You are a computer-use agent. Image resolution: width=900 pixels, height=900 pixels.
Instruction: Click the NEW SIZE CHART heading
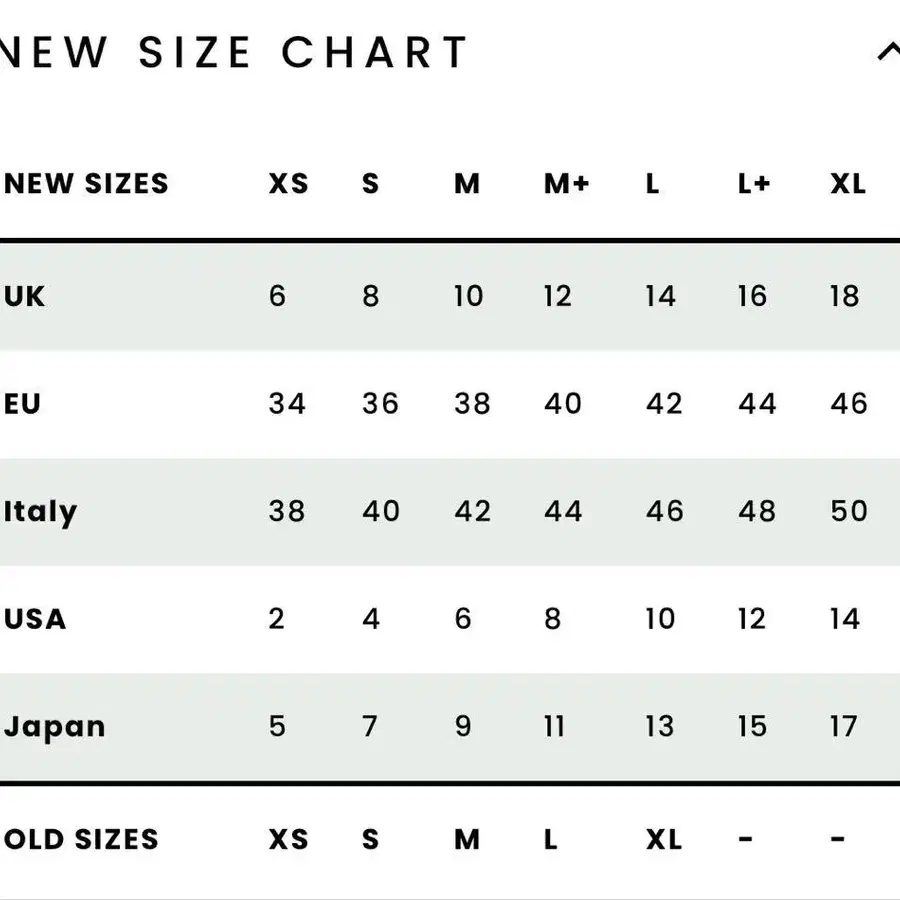point(235,53)
